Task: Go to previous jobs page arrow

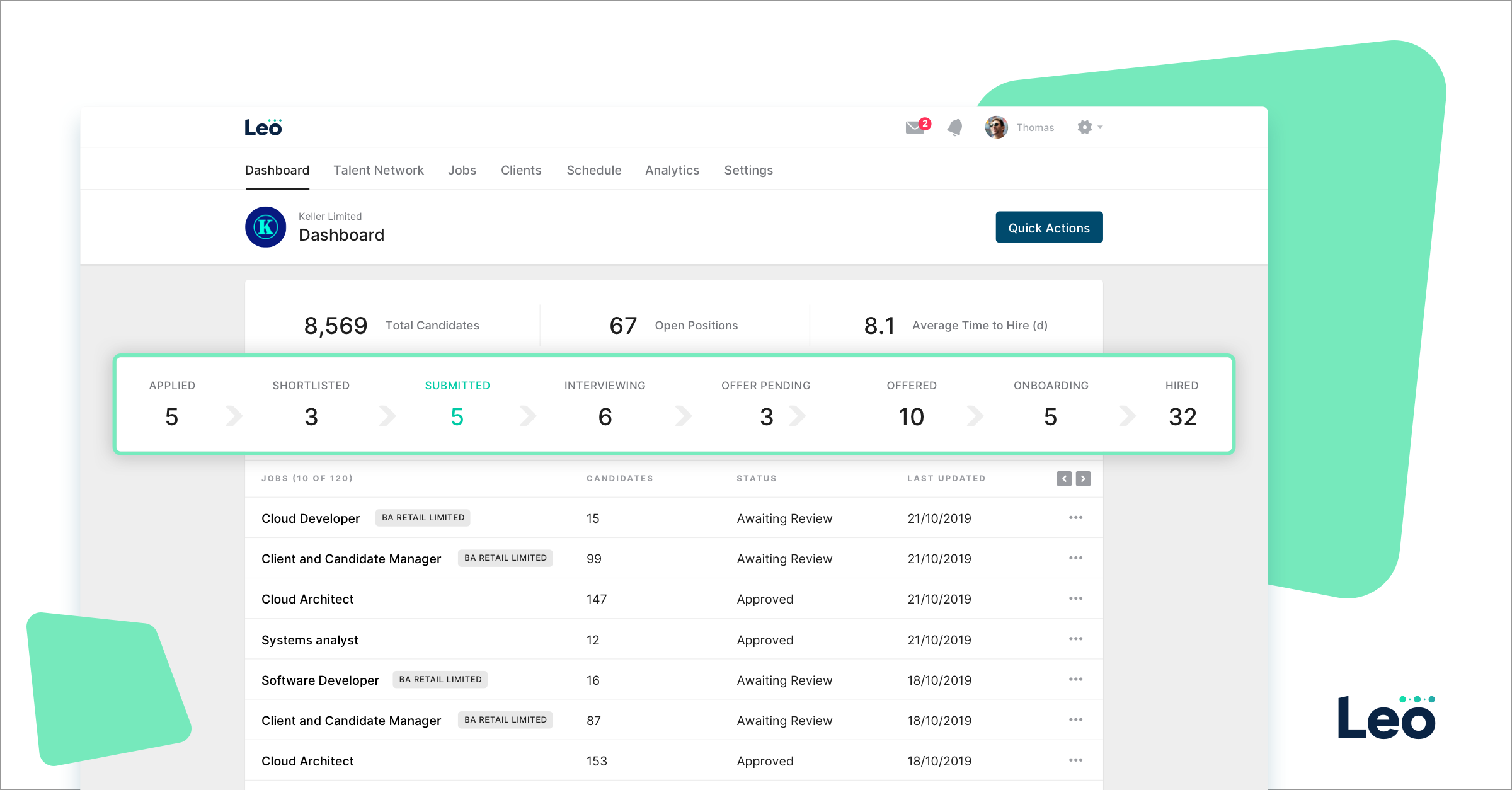Action: click(1064, 479)
